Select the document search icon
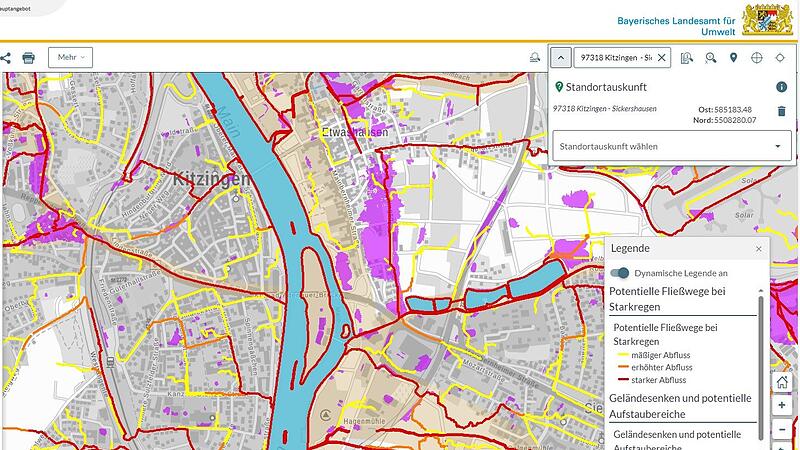800x450 pixels. pyautogui.click(x=687, y=58)
